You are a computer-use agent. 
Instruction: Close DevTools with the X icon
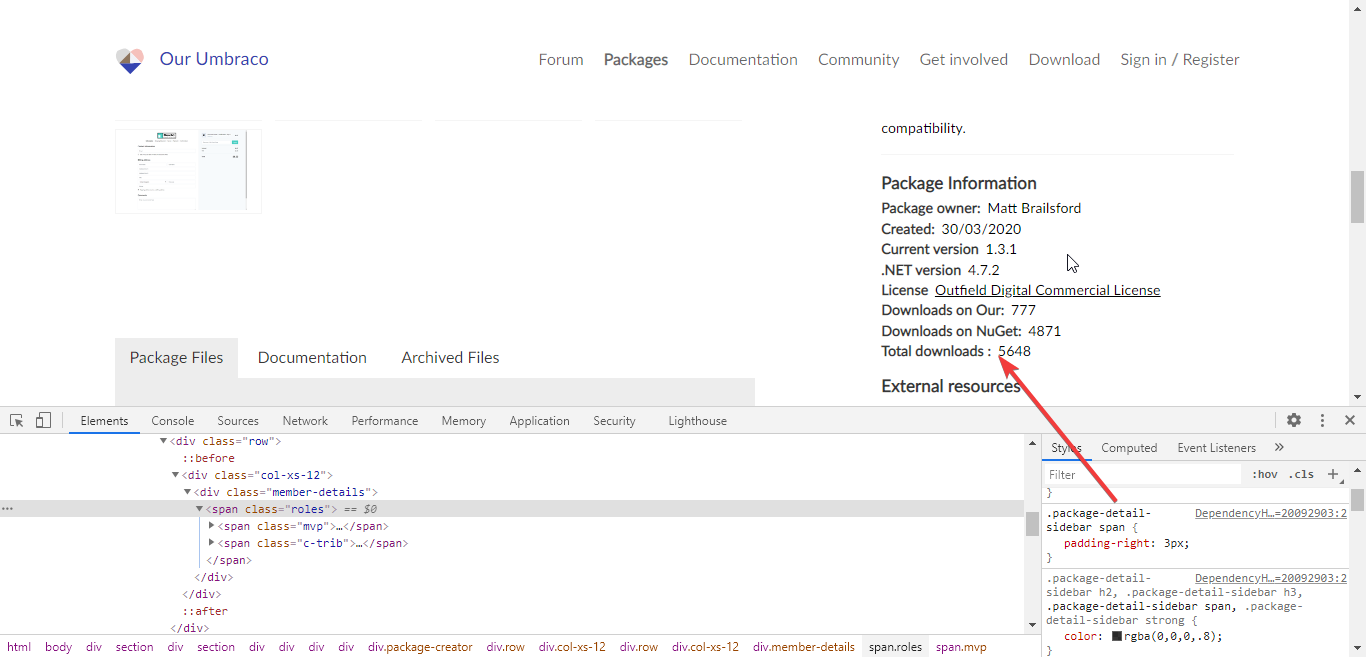coord(1350,420)
